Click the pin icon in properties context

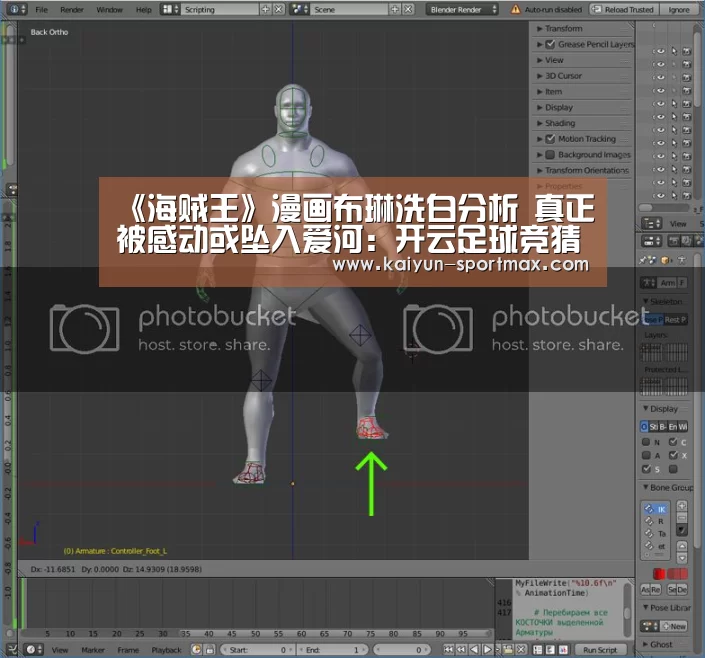point(643,260)
